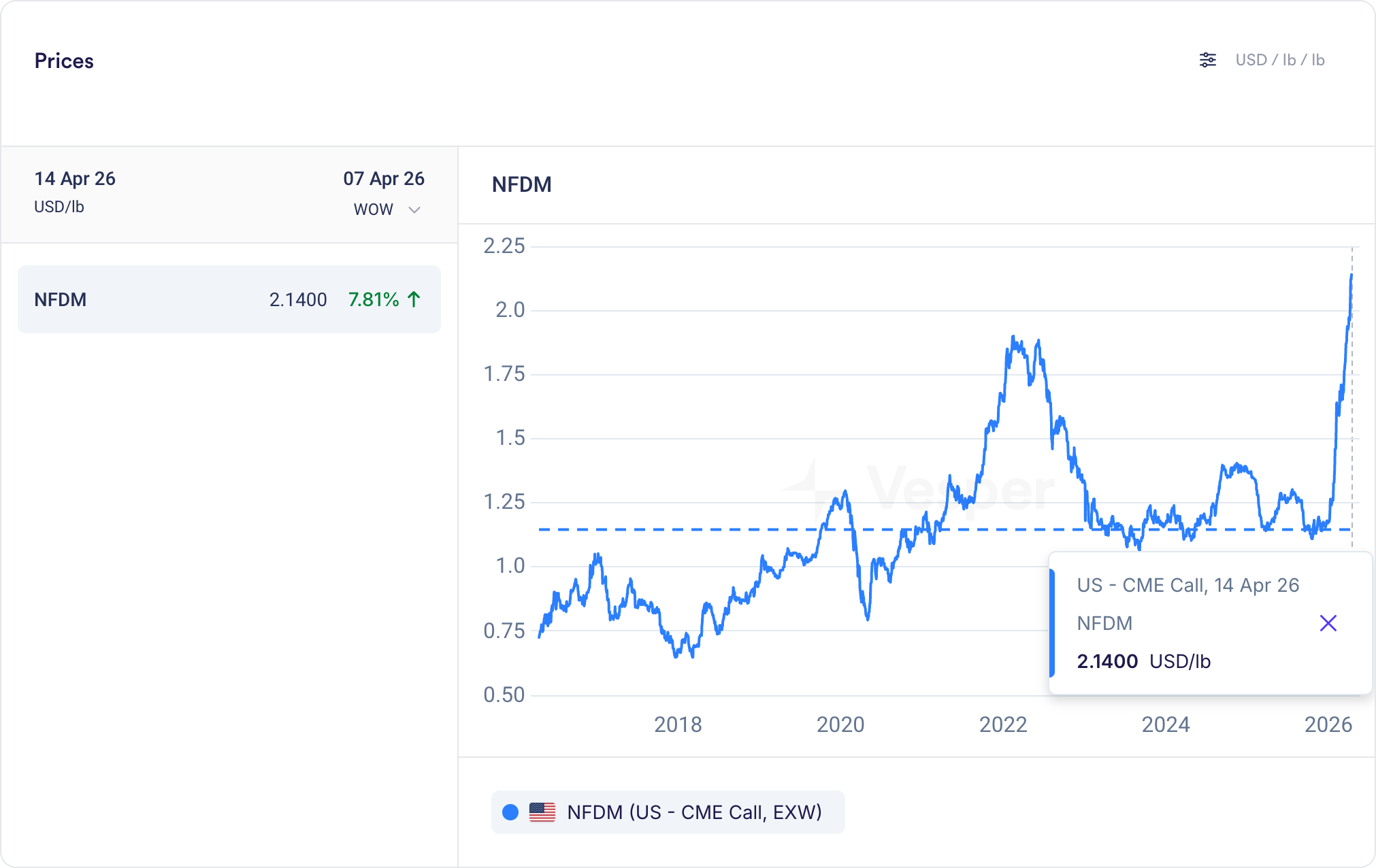Viewport: 1376px width, 868px height.
Task: Click the NFDM chart title
Action: click(x=521, y=184)
